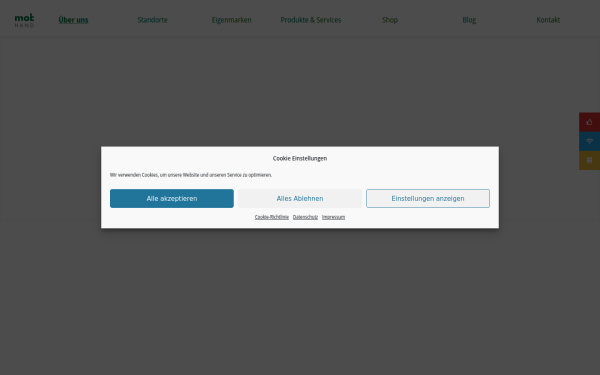This screenshot has width=600, height=375.
Task: Reject cookies with Alles Ablehnen
Action: [x=300, y=199]
